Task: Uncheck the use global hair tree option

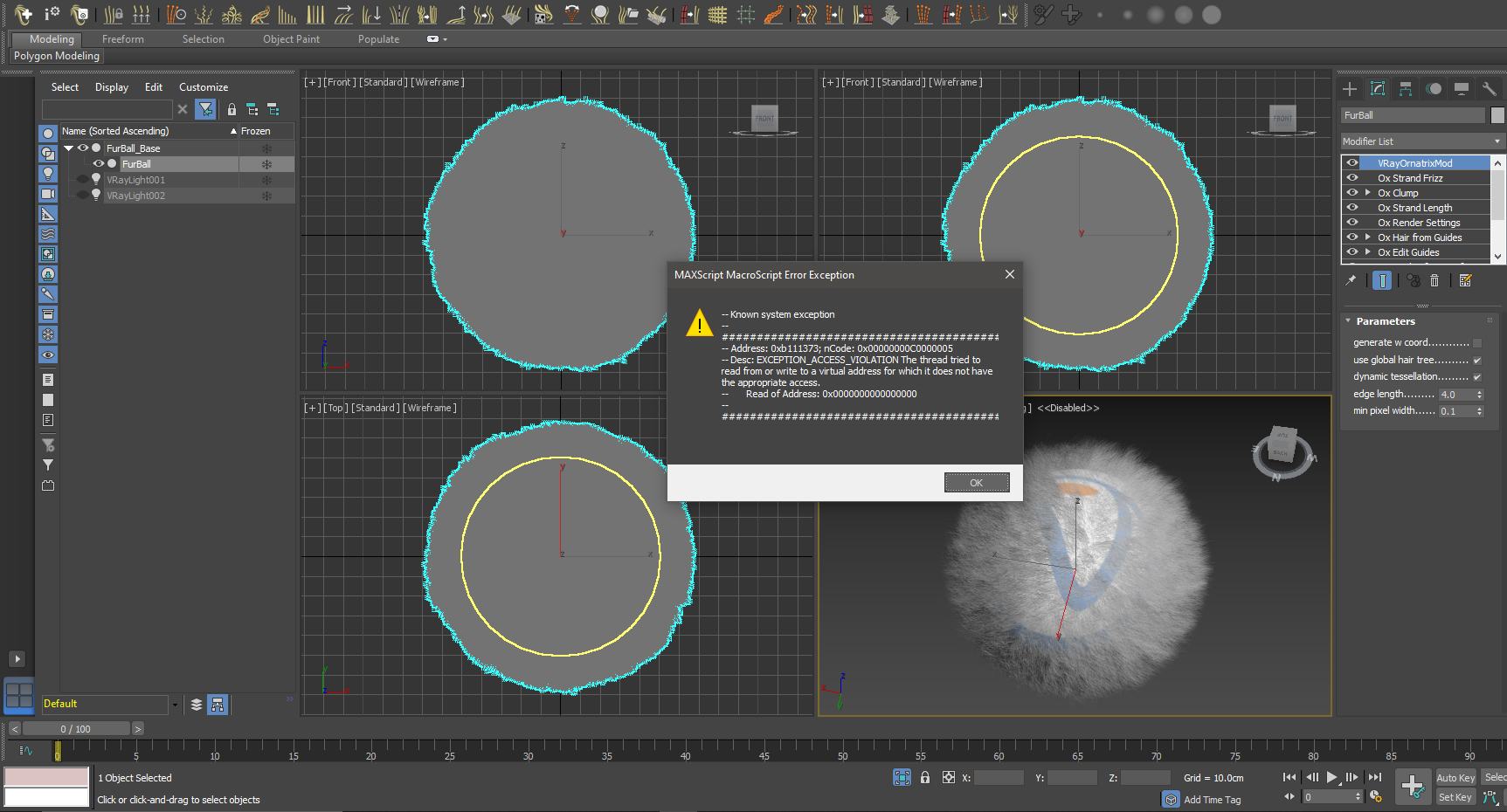Action: pos(1477,361)
